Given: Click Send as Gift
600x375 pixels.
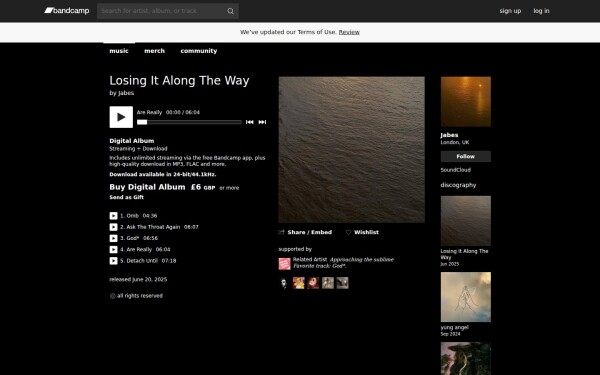Looking at the screenshot, I should pos(127,197).
